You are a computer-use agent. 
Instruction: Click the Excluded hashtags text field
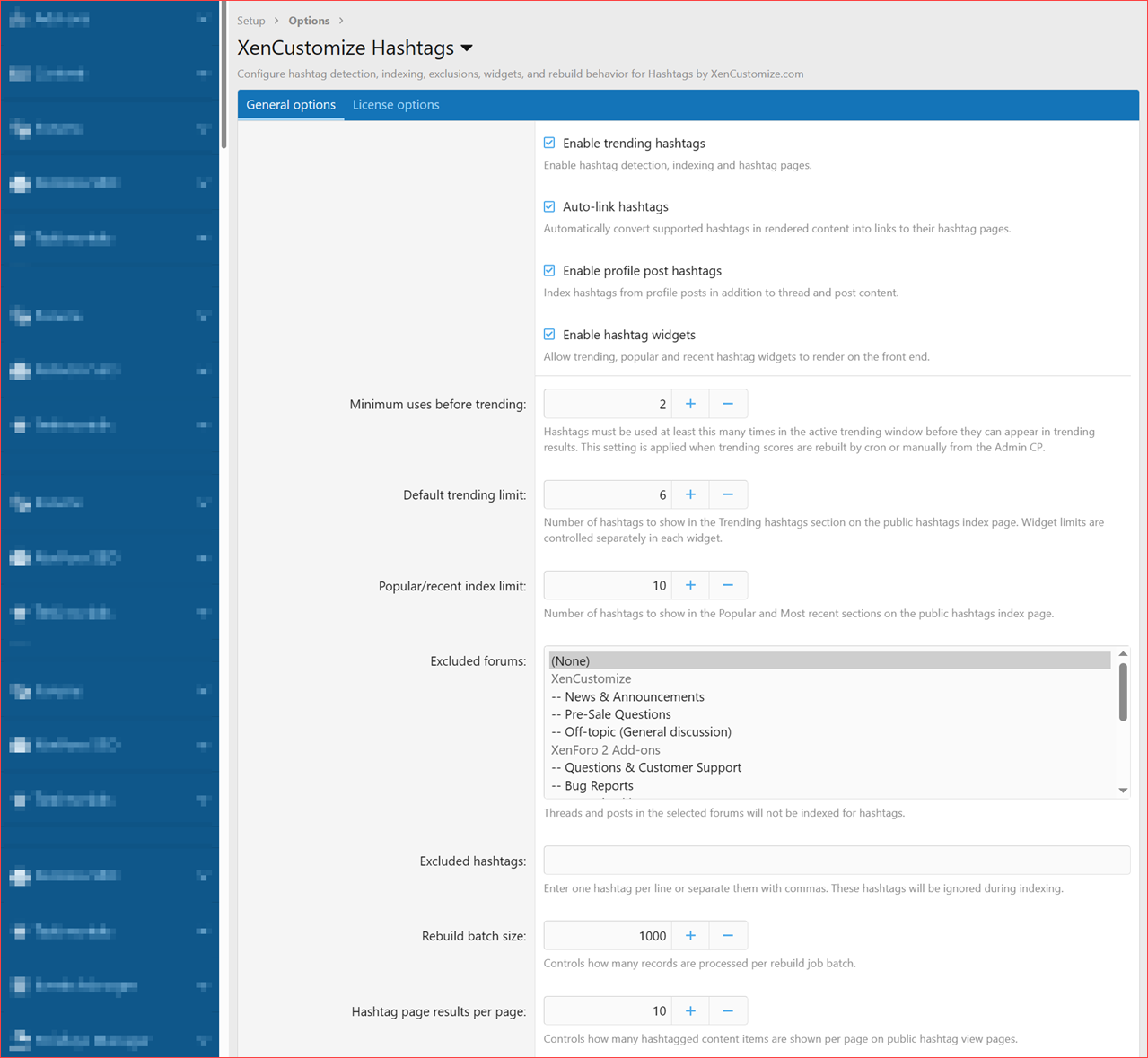coord(837,860)
